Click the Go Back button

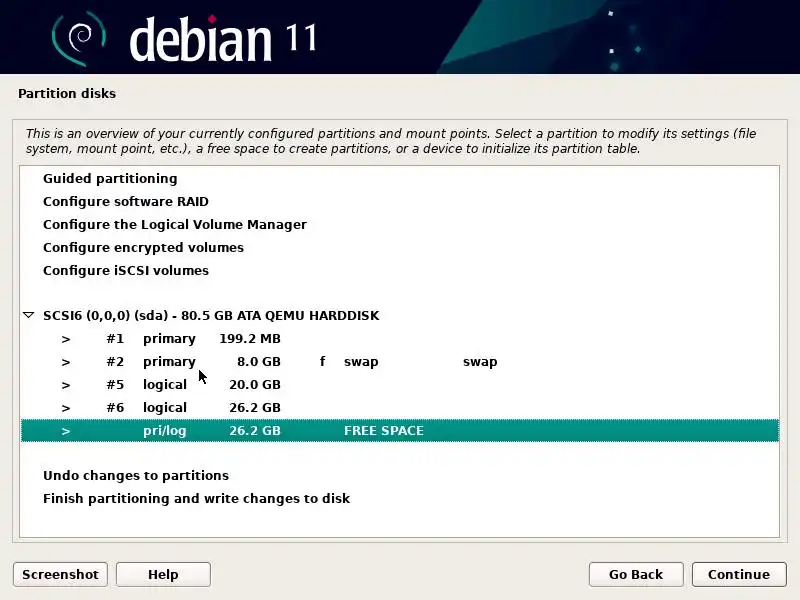pyautogui.click(x=636, y=574)
